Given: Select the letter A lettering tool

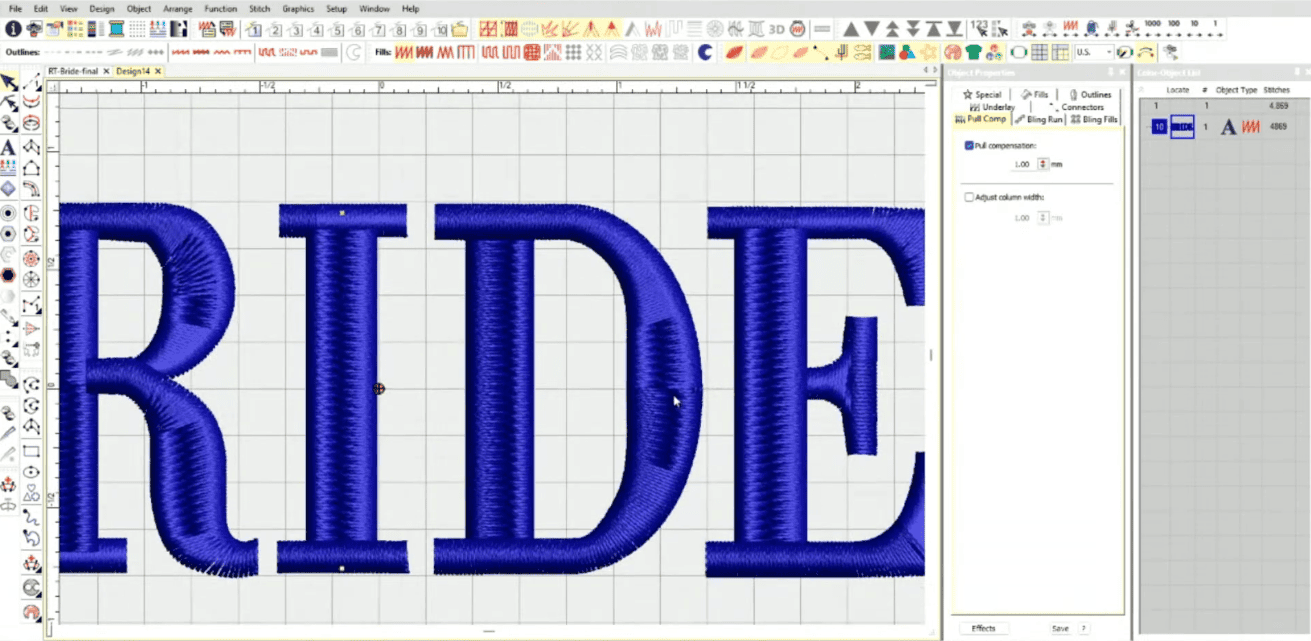Looking at the screenshot, I should tap(9, 147).
